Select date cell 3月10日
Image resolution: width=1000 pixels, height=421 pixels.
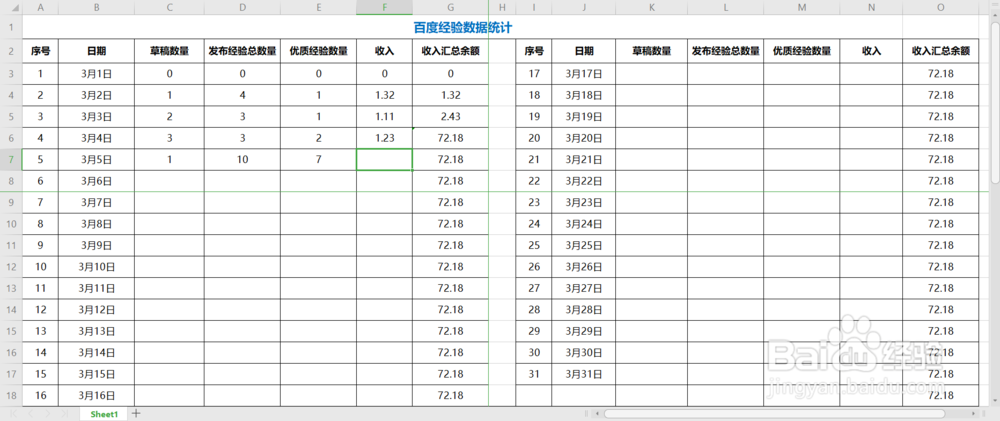(96, 267)
